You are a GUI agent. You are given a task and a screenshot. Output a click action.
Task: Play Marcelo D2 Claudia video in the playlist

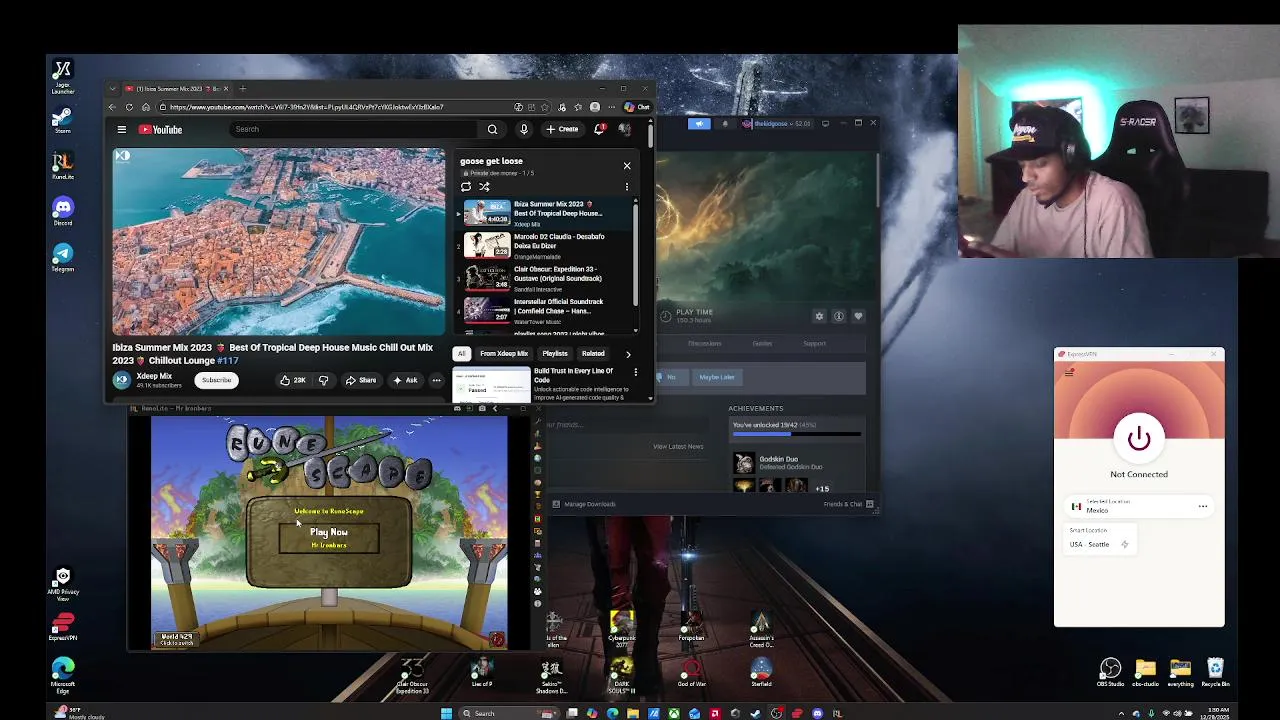(x=545, y=245)
